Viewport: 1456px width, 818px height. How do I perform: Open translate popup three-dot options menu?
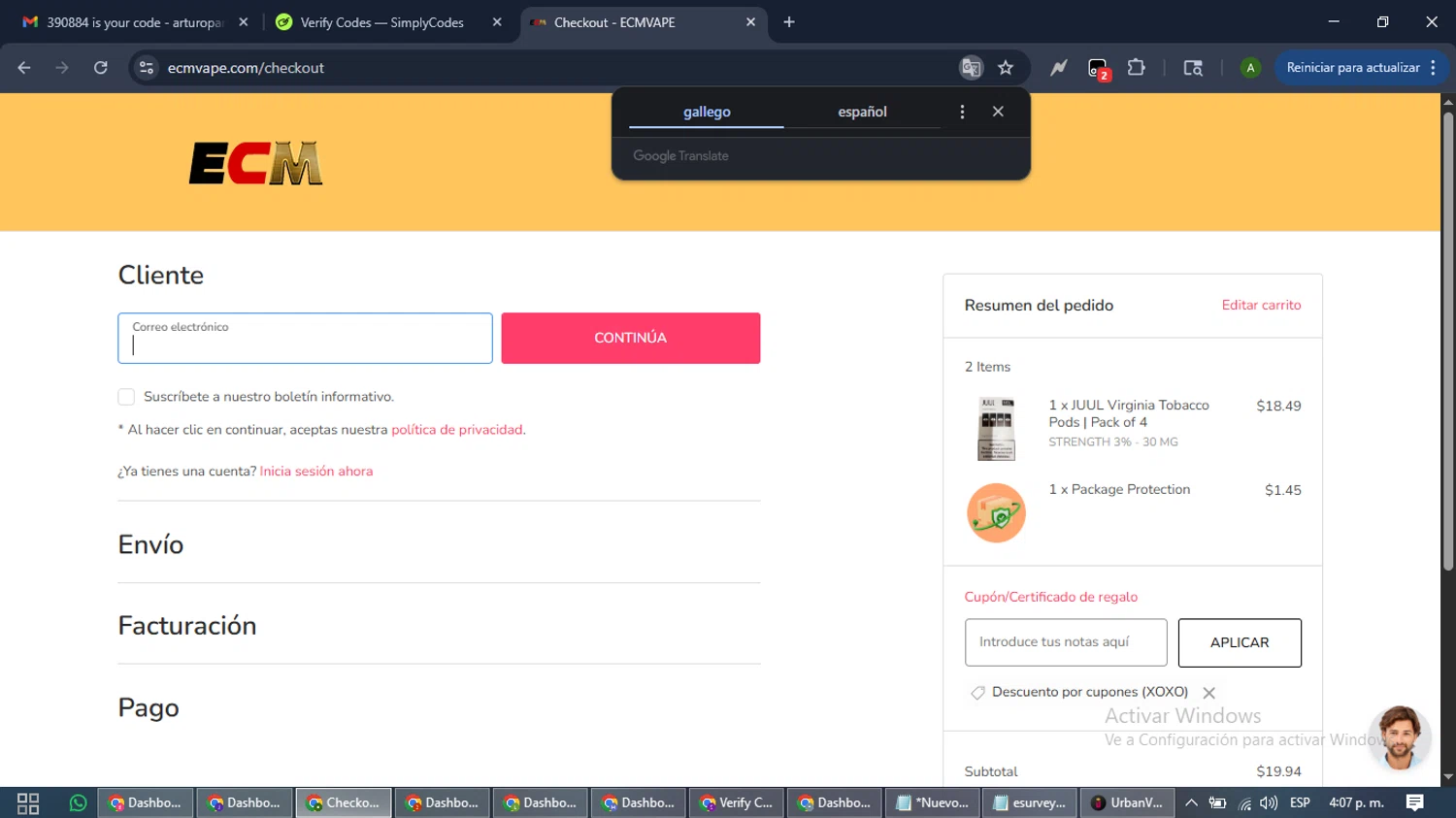[962, 112]
